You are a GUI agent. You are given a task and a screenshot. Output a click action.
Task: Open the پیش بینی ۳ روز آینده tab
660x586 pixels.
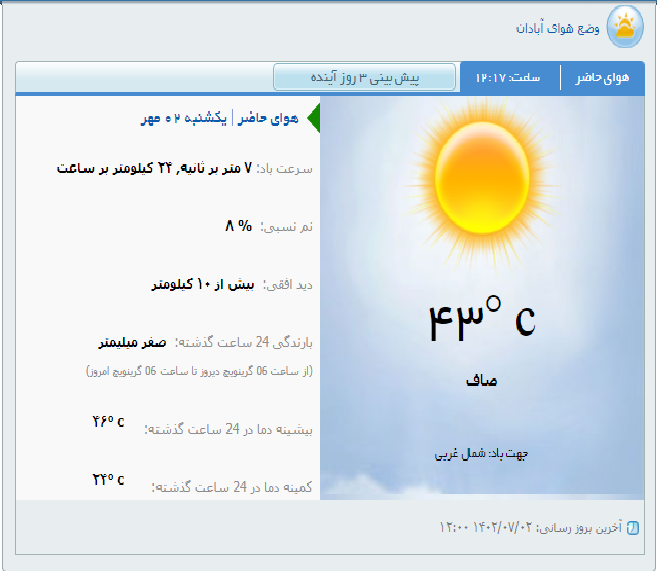pos(365,77)
